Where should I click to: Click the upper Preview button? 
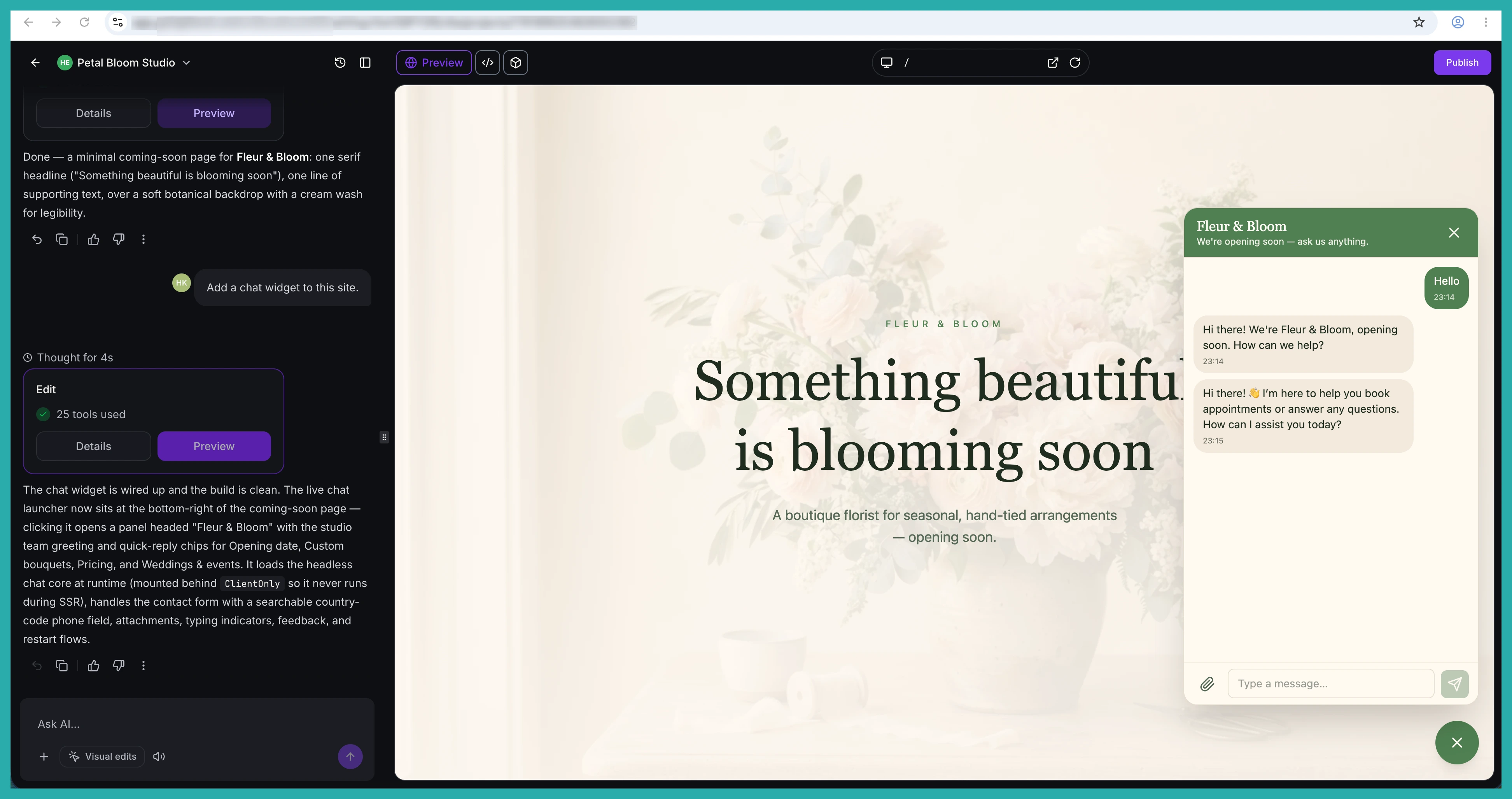pyautogui.click(x=214, y=113)
